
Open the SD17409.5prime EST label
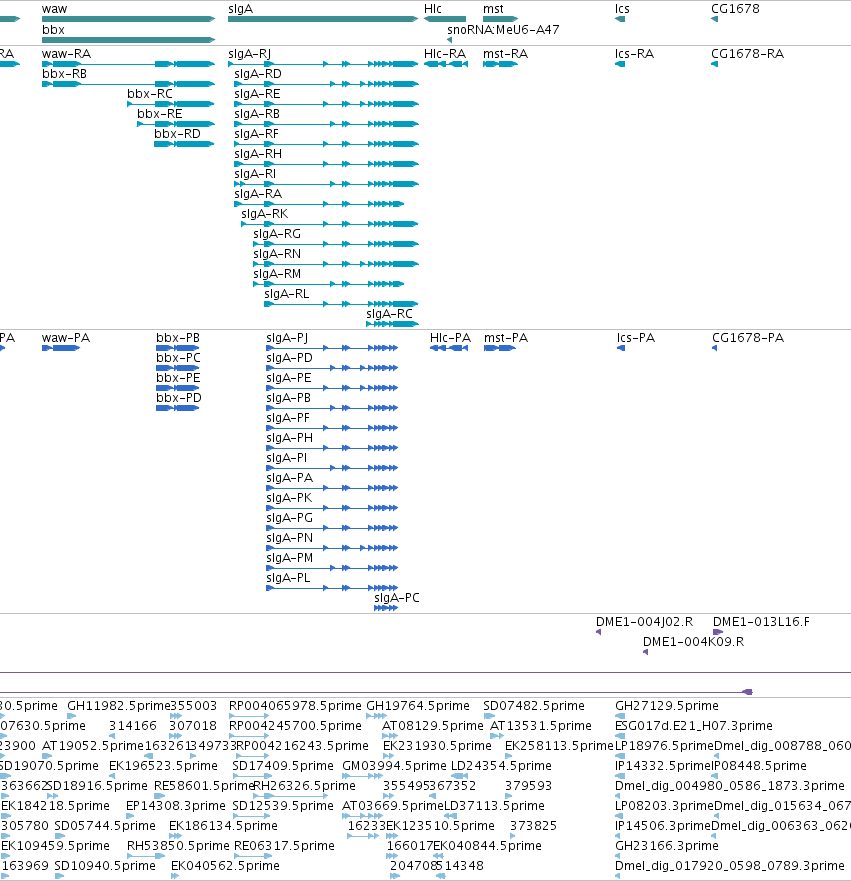283,766
